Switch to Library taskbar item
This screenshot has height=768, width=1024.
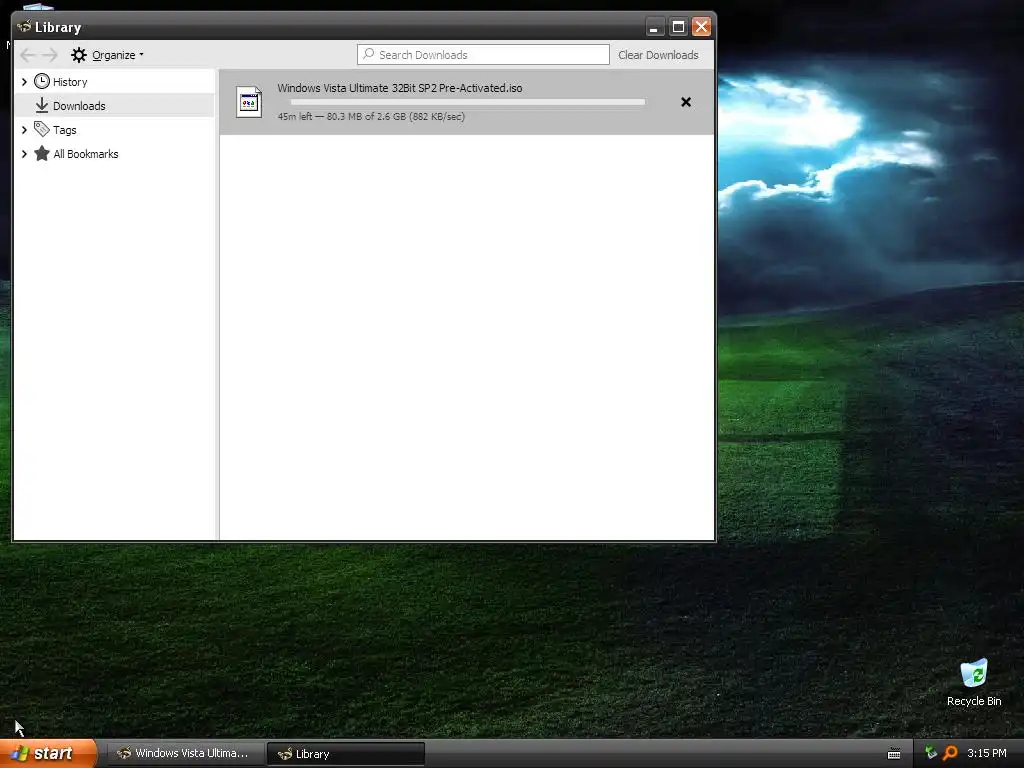tap(346, 754)
